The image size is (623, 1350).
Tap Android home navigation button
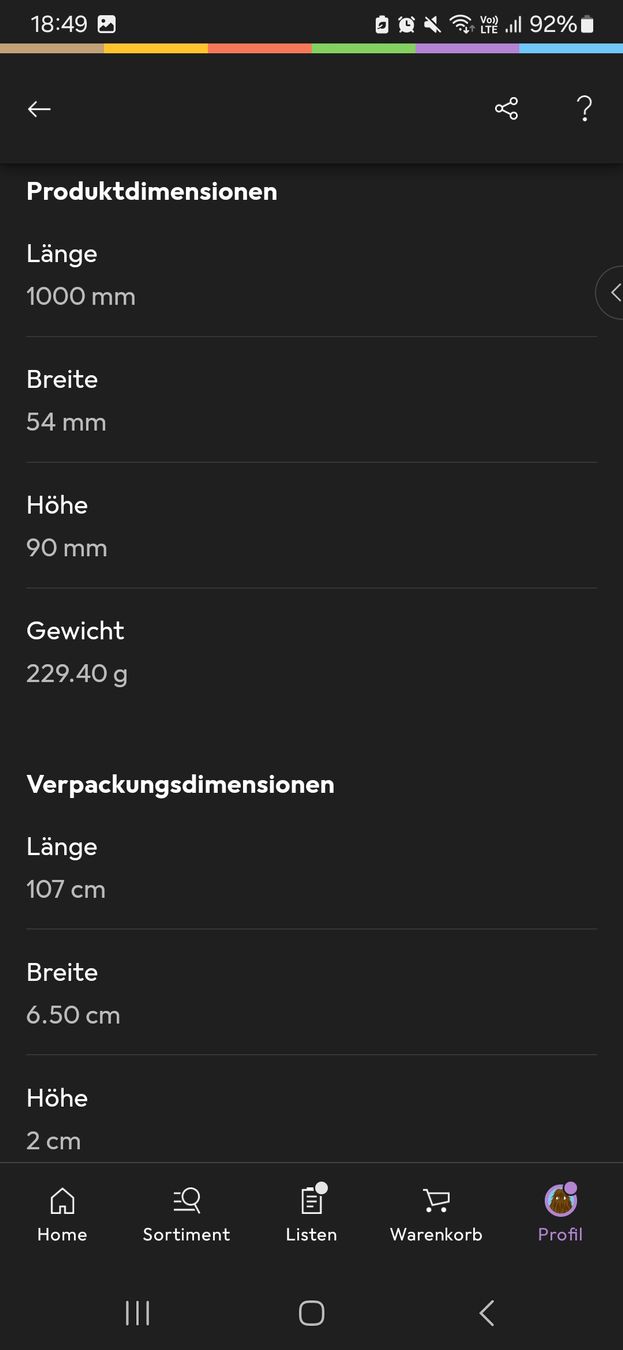point(311,1313)
